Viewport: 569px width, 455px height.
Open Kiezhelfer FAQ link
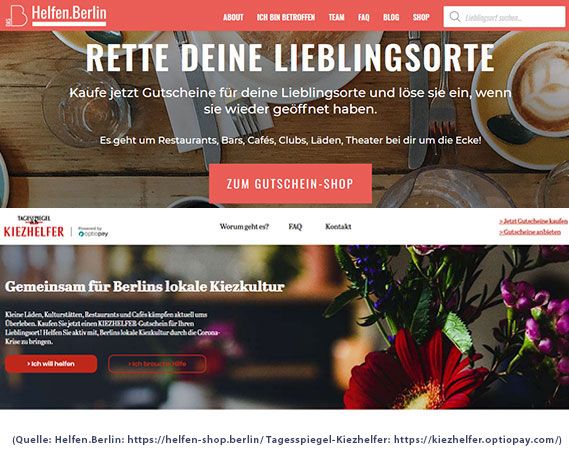coord(295,227)
